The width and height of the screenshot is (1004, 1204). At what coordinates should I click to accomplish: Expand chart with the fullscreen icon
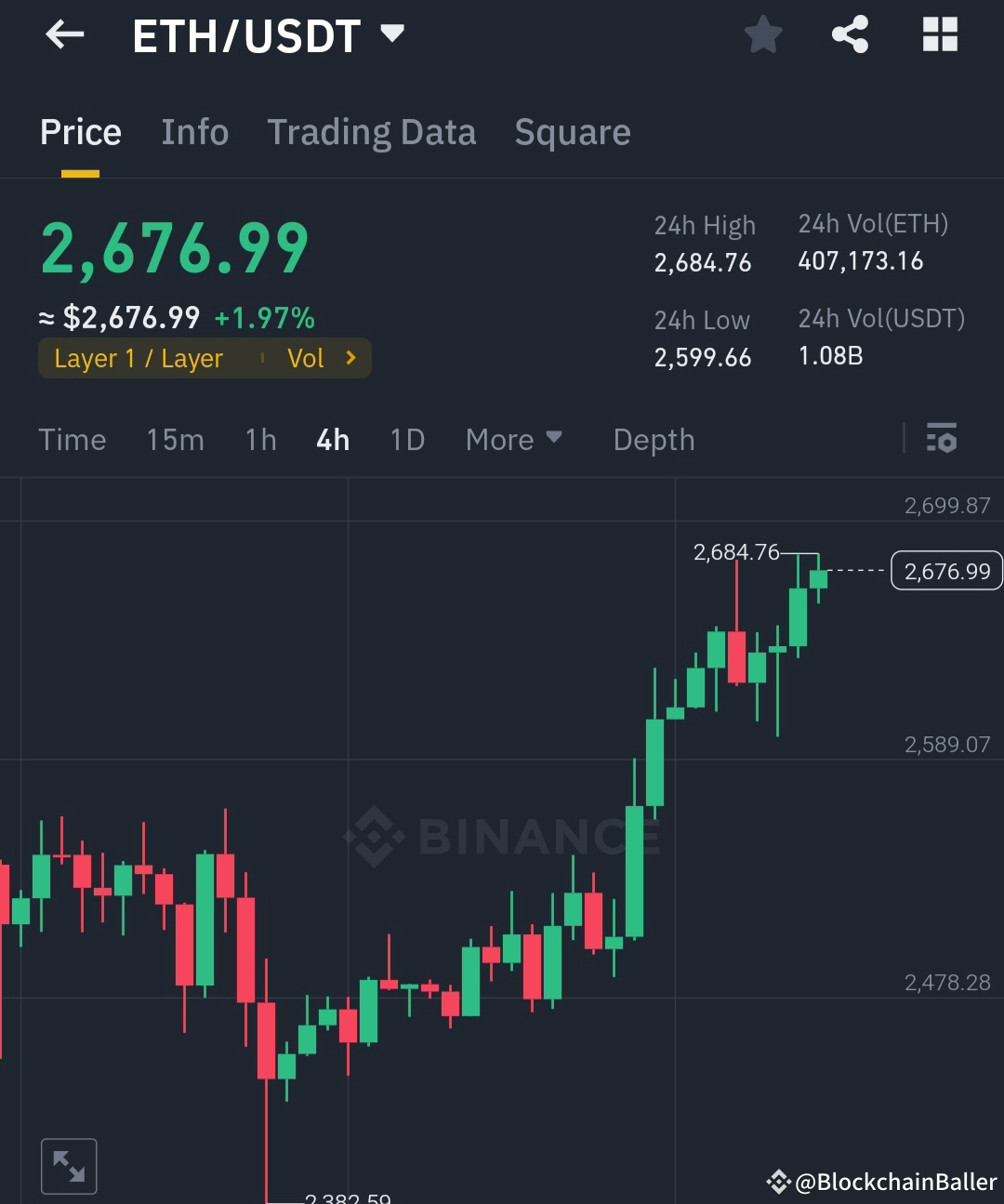click(69, 1165)
